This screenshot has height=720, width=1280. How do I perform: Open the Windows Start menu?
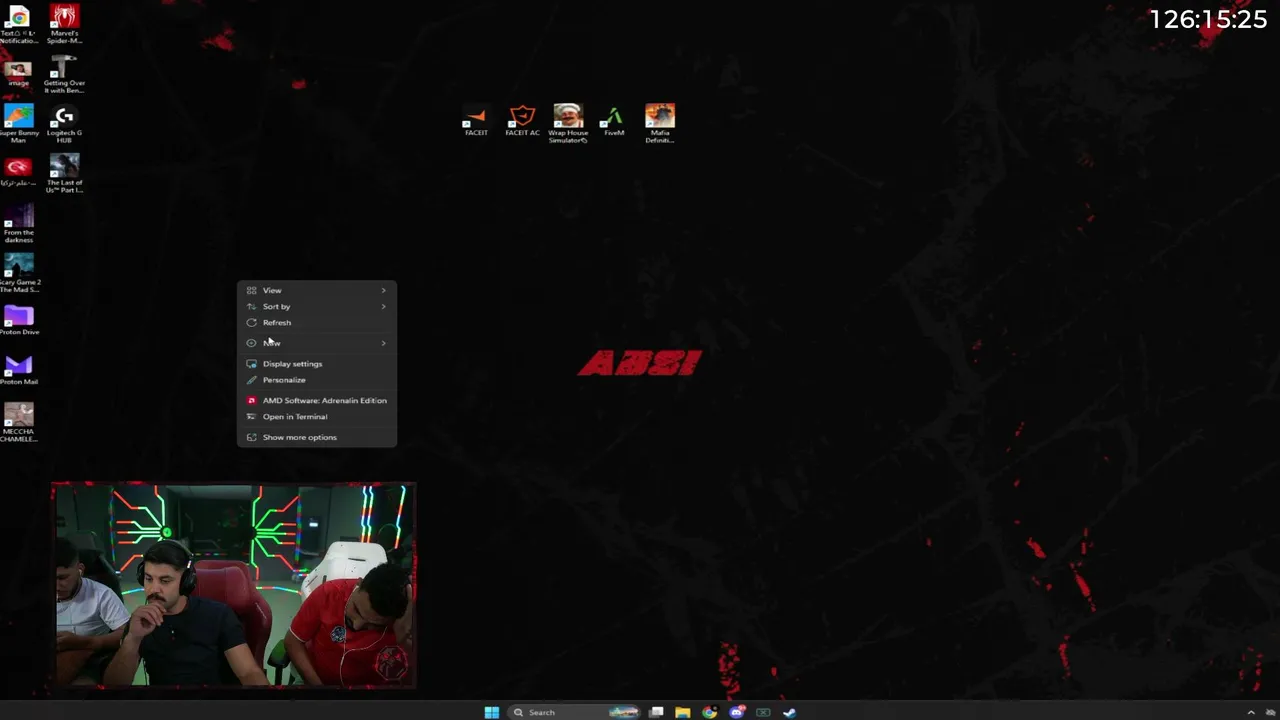[491, 712]
